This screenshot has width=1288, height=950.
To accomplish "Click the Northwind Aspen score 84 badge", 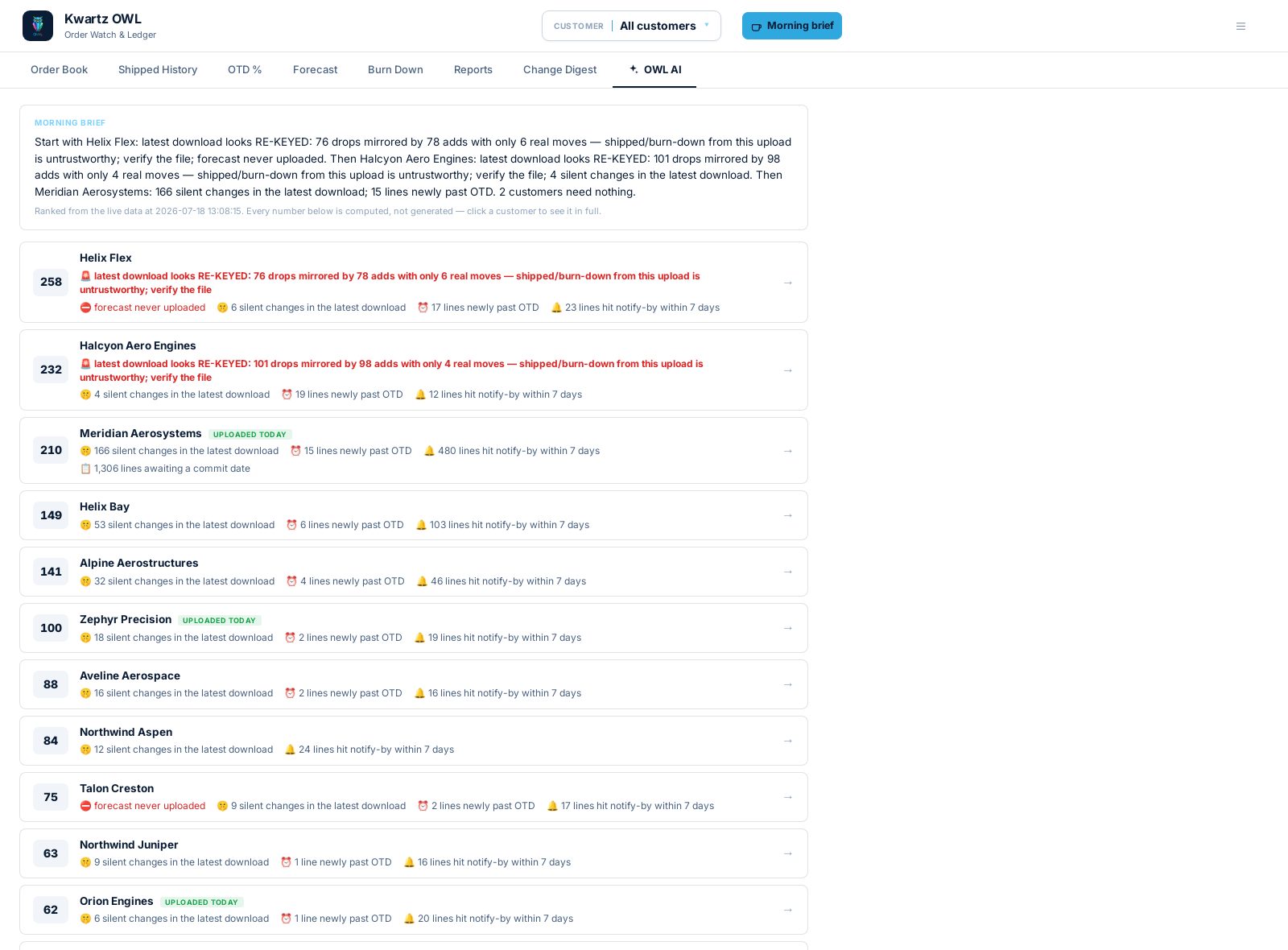I will pos(51,740).
